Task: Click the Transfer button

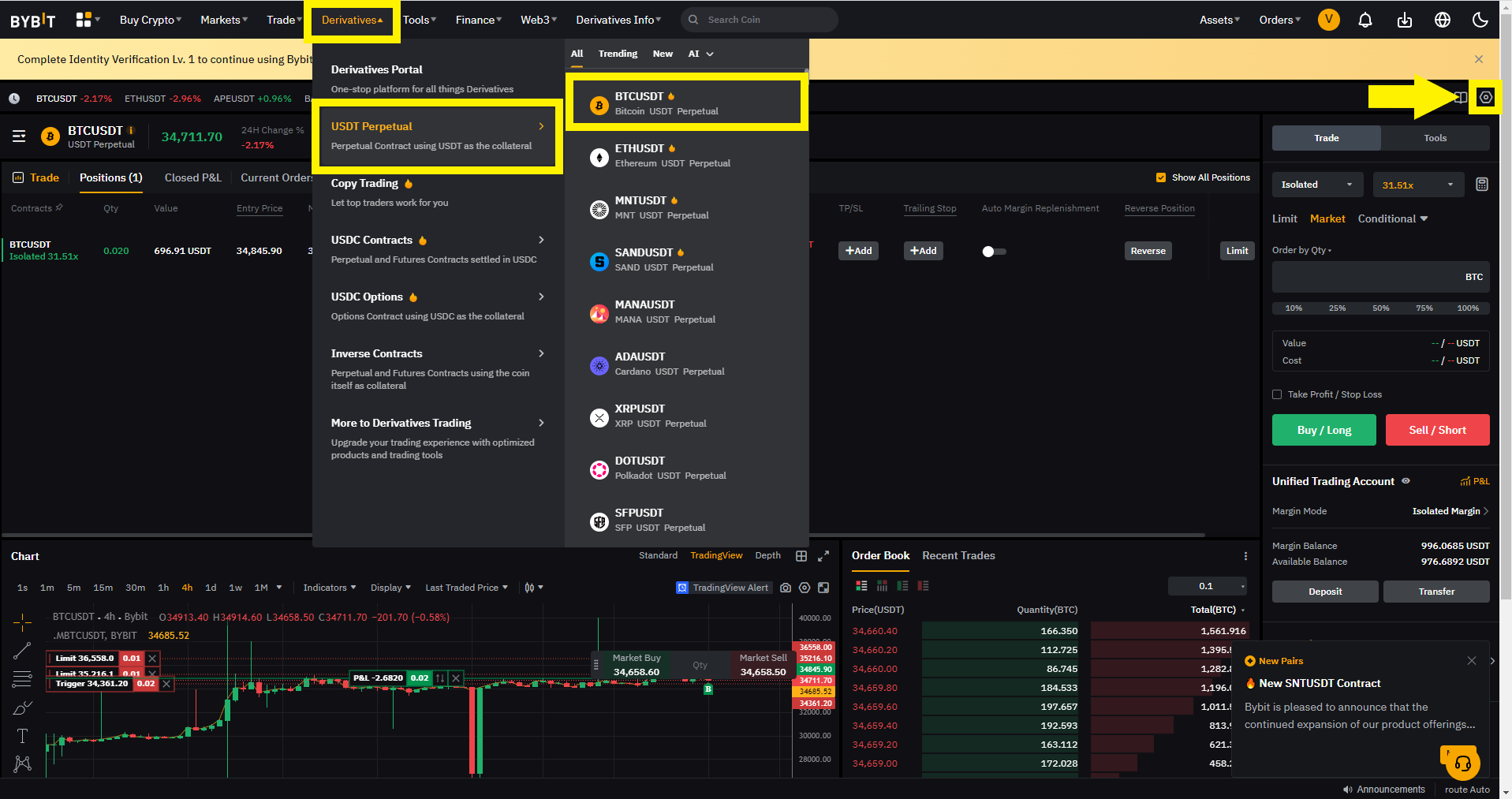Action: click(1436, 592)
